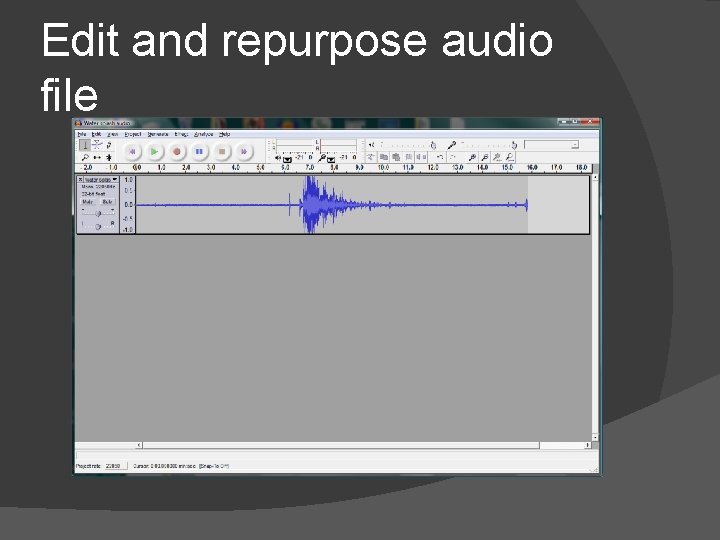720x540 pixels.
Task: Click the input volume slider
Action: click(489, 145)
